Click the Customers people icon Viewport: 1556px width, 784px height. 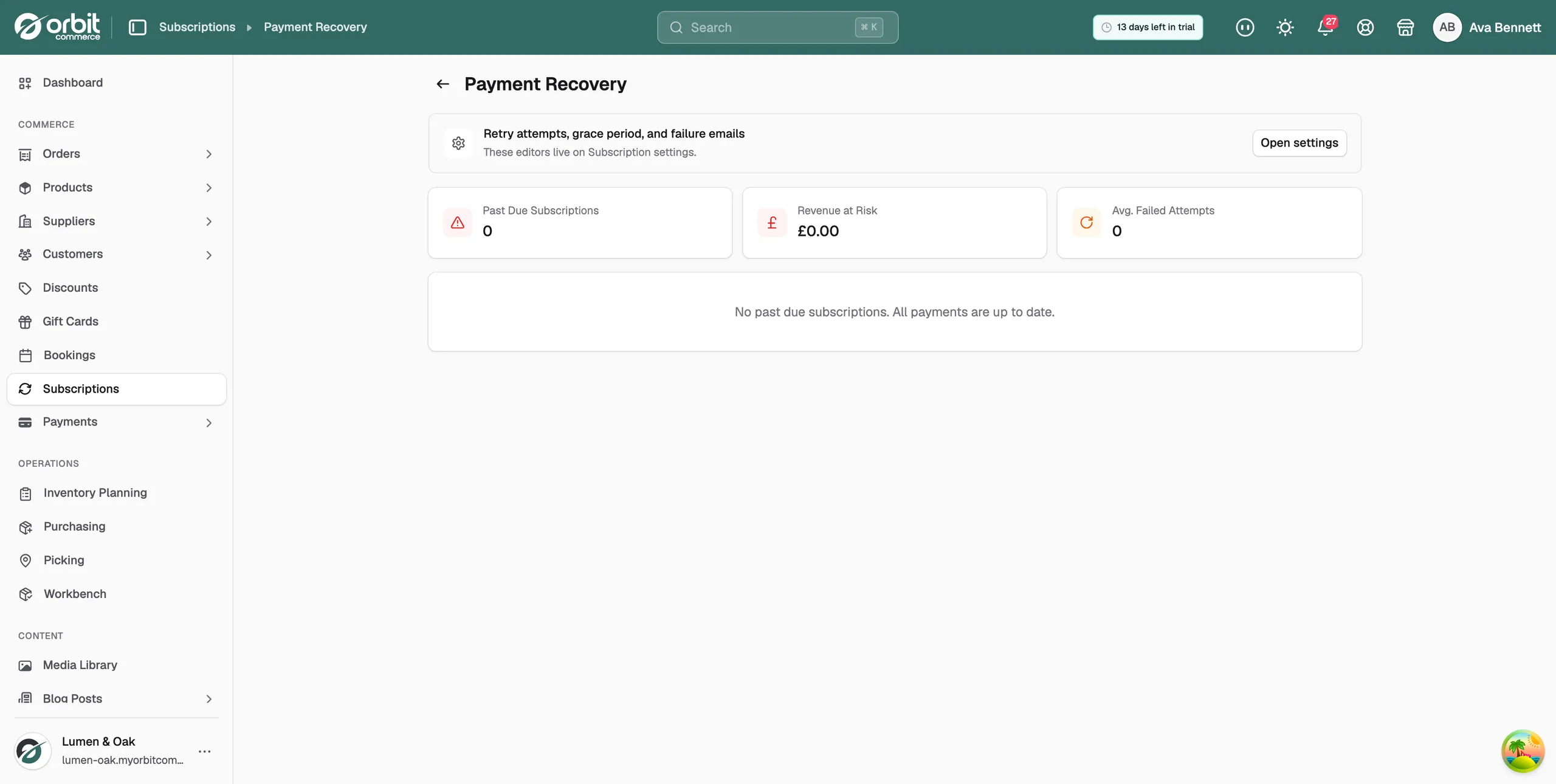point(25,255)
